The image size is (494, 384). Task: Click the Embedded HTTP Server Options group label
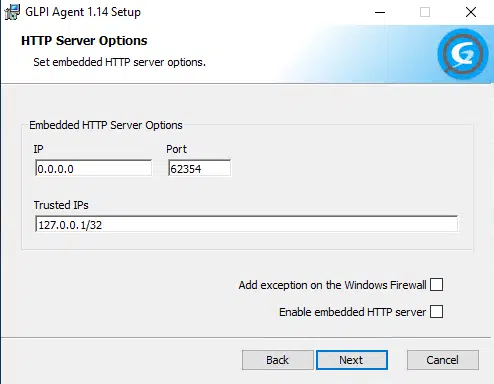coord(106,125)
